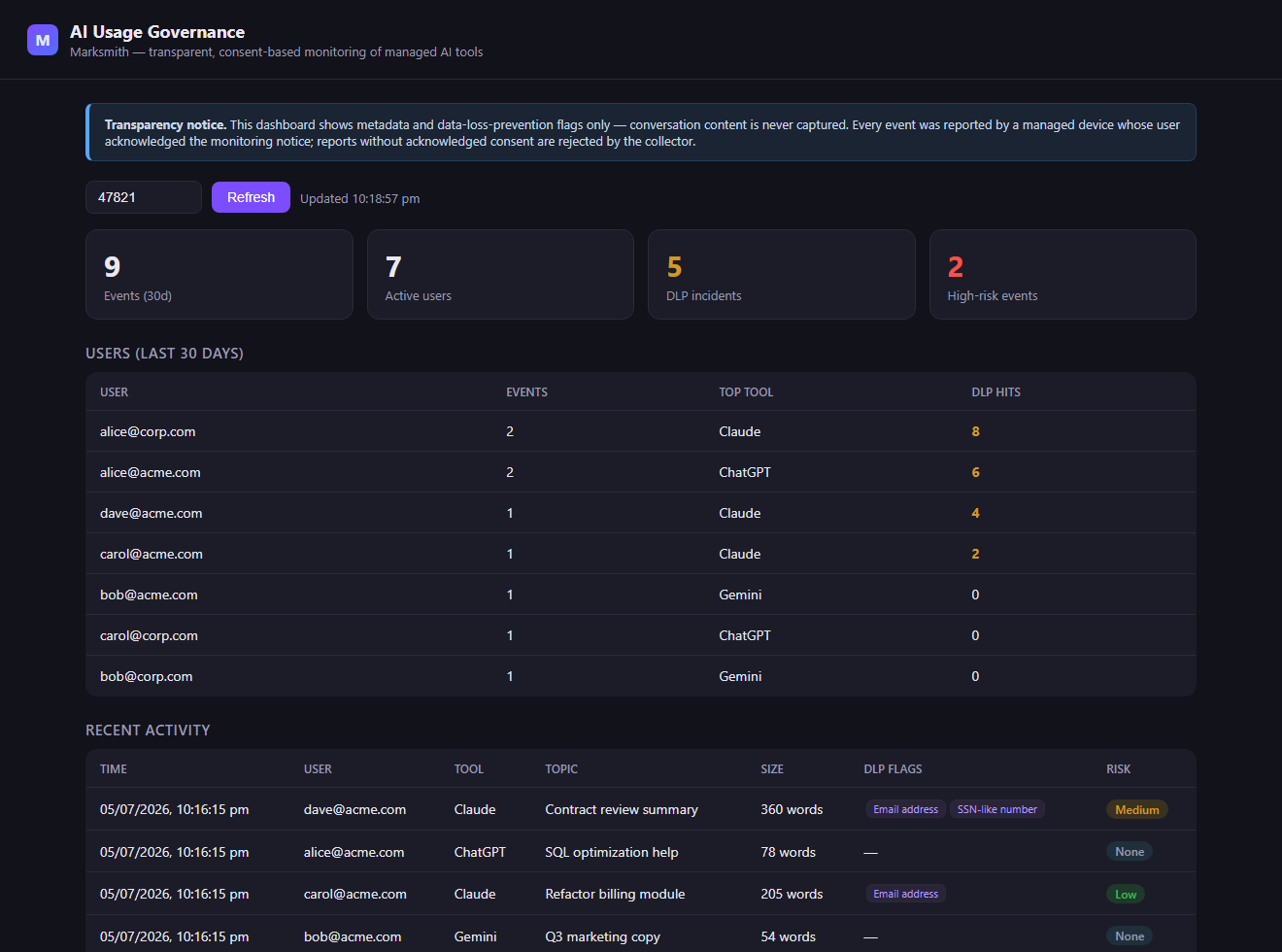1282x952 pixels.
Task: Click the RISK column header
Action: click(x=1118, y=769)
